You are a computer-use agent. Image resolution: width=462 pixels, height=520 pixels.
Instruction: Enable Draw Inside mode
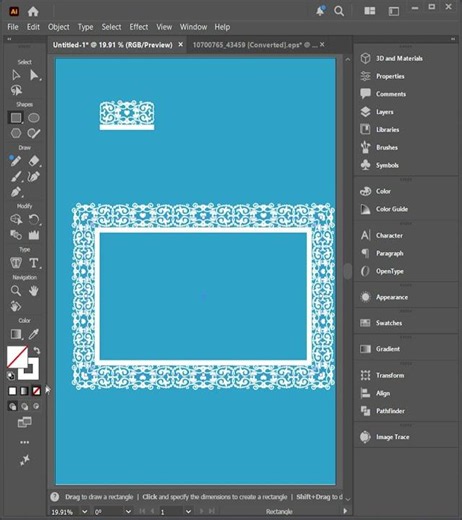coord(36,406)
